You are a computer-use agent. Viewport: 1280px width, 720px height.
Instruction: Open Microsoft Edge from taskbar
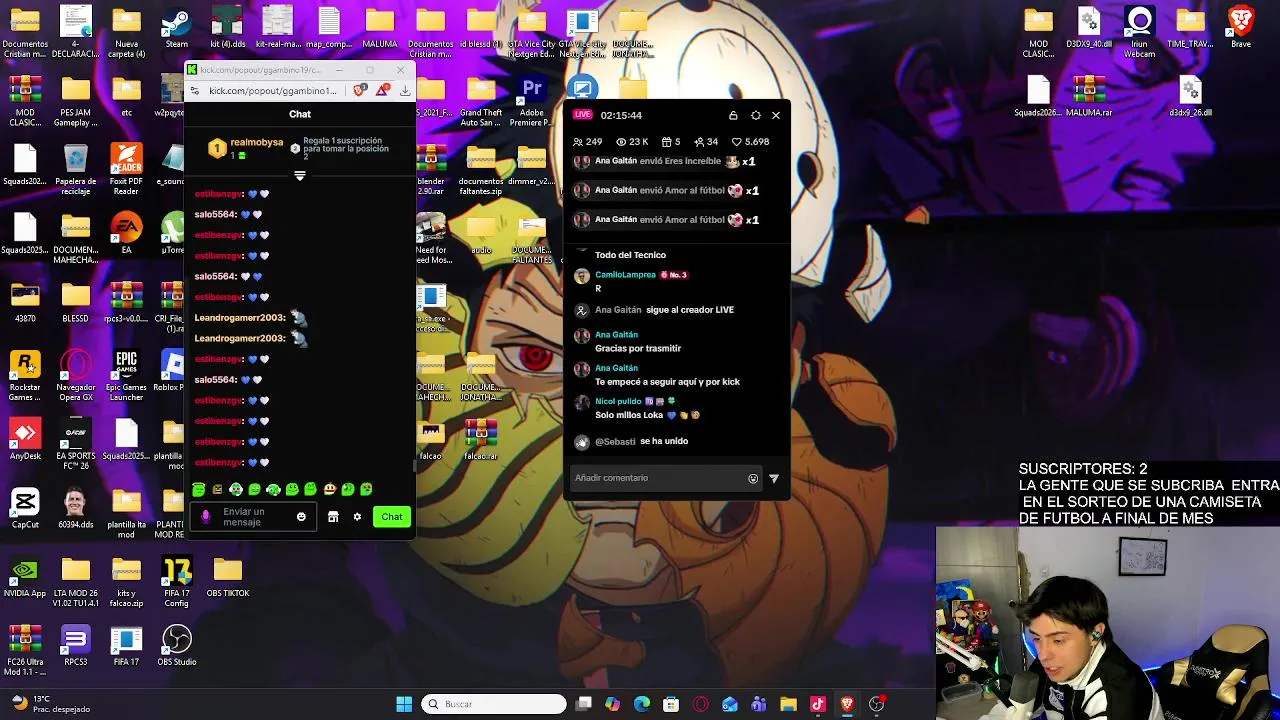[x=642, y=704]
